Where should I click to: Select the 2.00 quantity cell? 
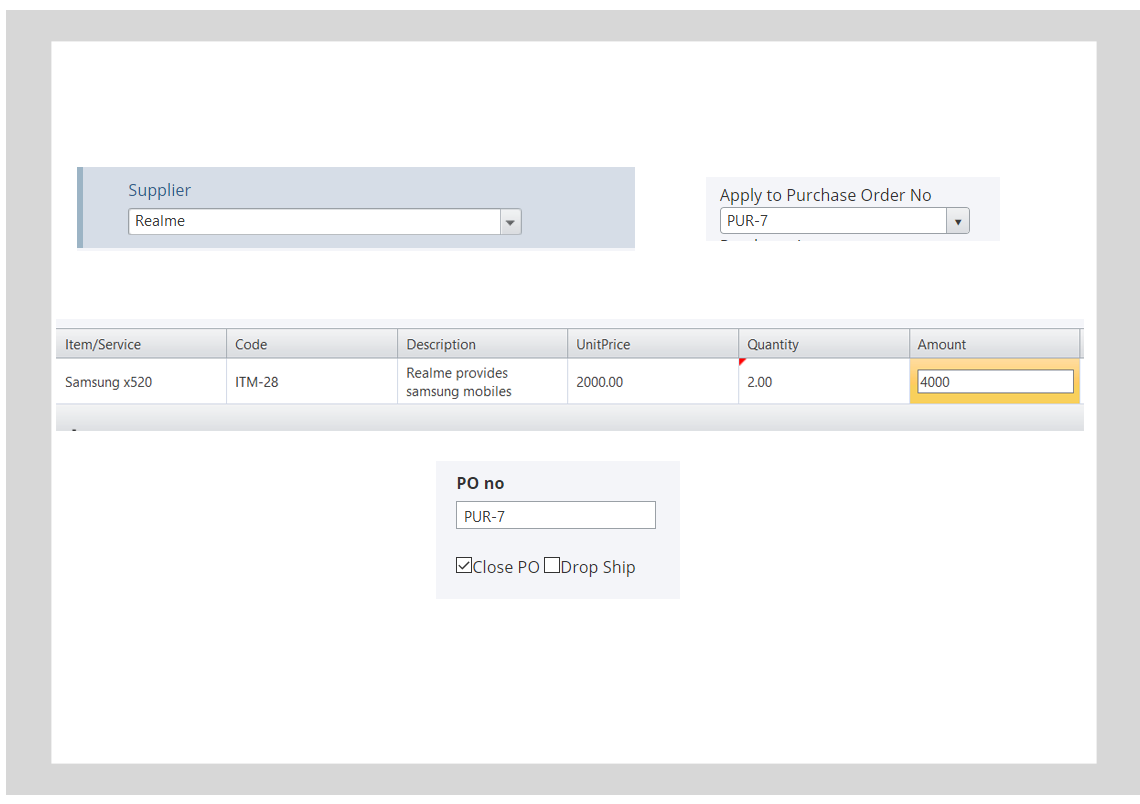click(824, 382)
